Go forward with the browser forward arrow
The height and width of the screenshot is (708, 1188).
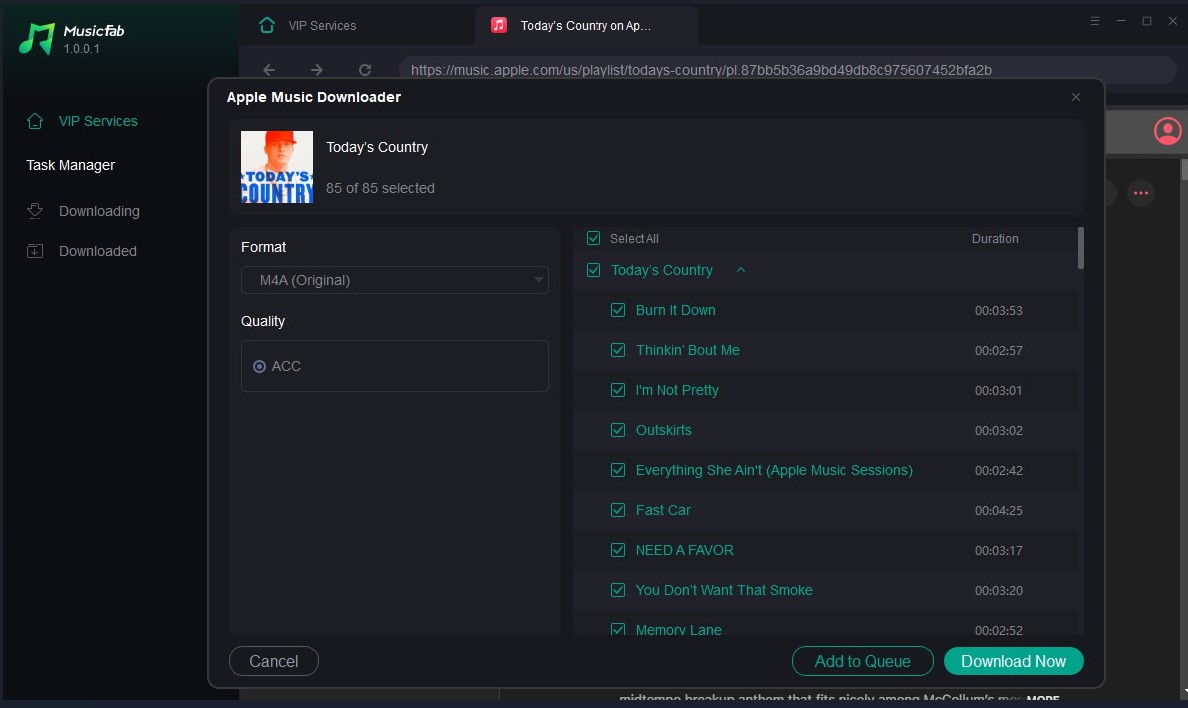tap(317, 70)
